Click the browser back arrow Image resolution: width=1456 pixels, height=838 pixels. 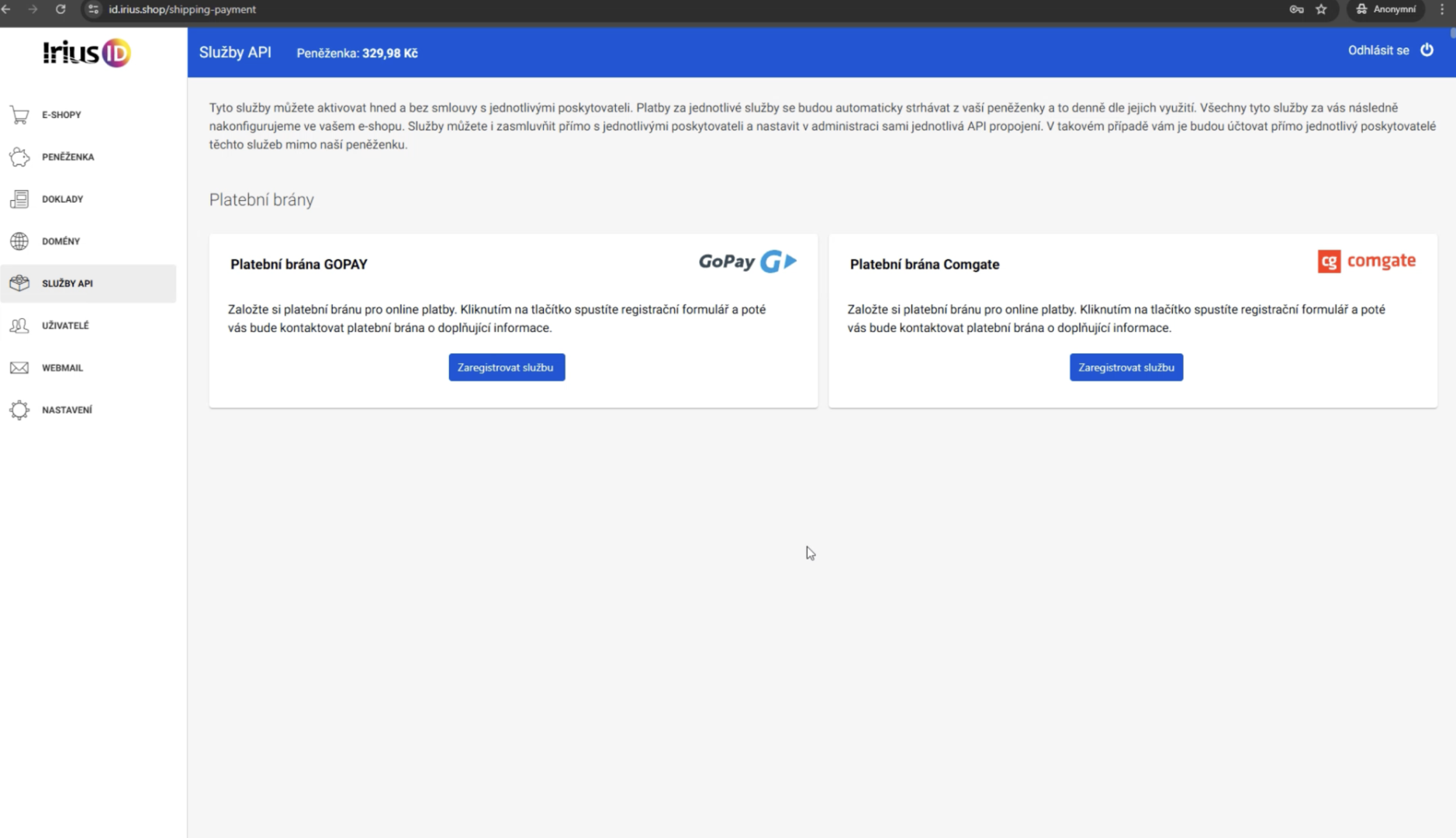click(6, 9)
